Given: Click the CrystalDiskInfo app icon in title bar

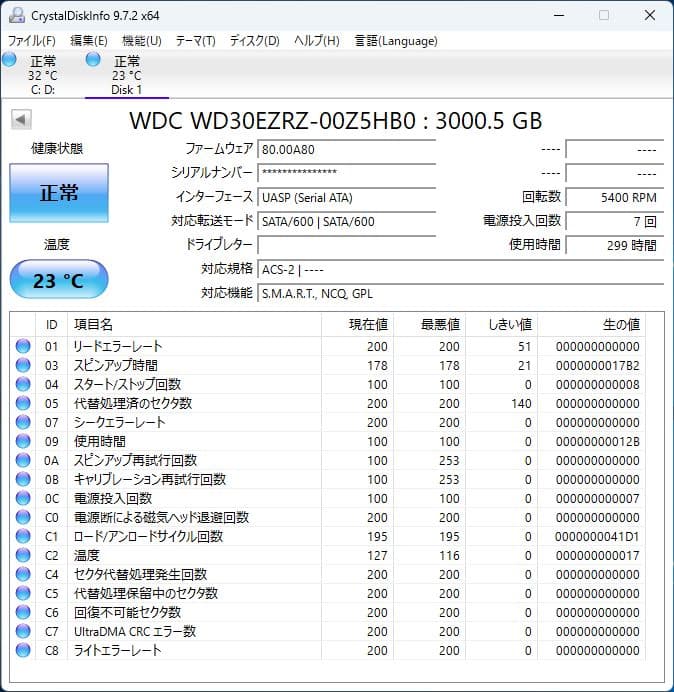Looking at the screenshot, I should point(17,15).
